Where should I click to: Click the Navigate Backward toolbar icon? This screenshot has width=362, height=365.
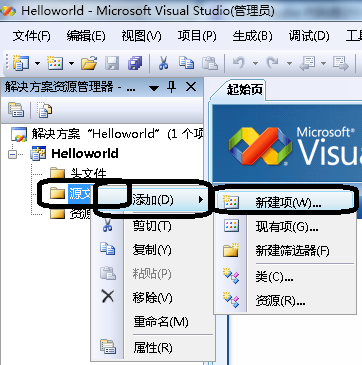[308, 63]
